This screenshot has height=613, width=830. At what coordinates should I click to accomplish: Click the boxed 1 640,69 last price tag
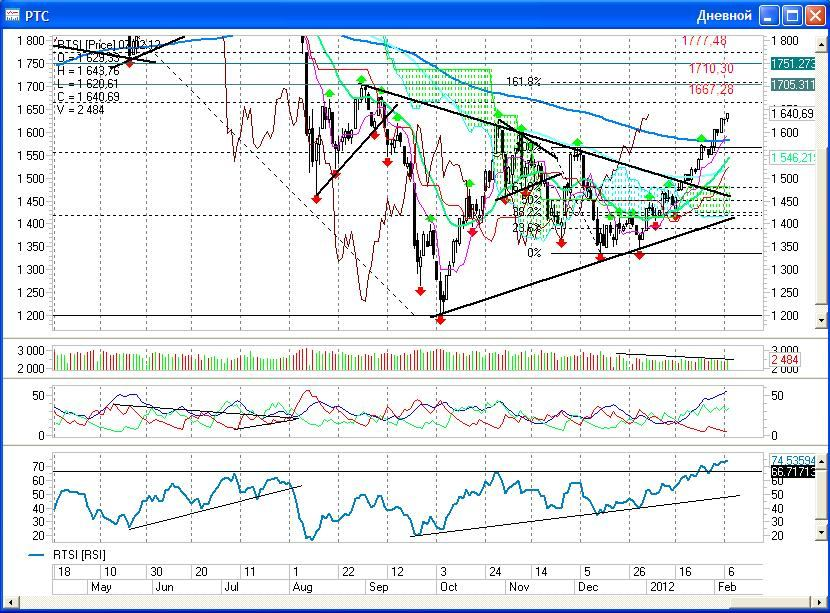pyautogui.click(x=793, y=113)
